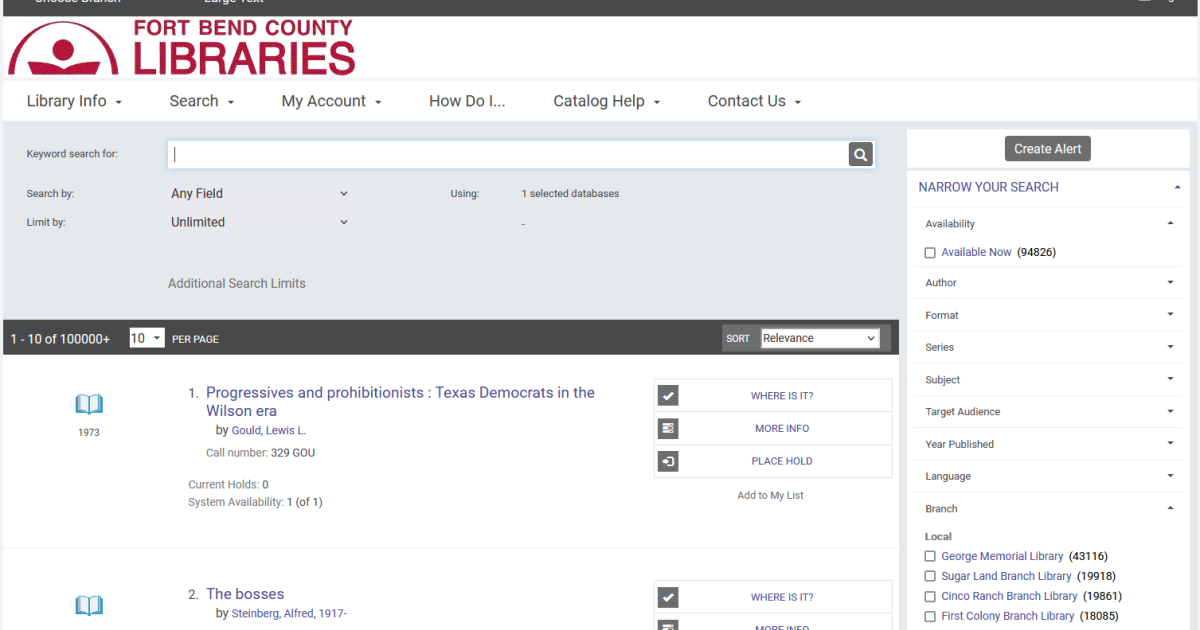Click the 1 selected databases link
The height and width of the screenshot is (630, 1200).
[x=570, y=194]
